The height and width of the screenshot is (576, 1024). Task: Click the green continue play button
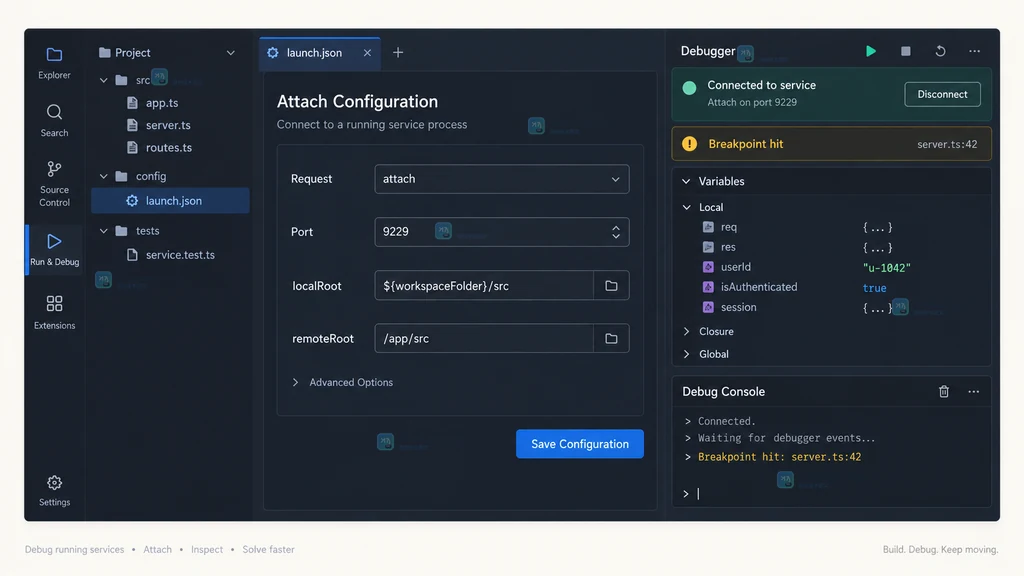click(x=871, y=51)
